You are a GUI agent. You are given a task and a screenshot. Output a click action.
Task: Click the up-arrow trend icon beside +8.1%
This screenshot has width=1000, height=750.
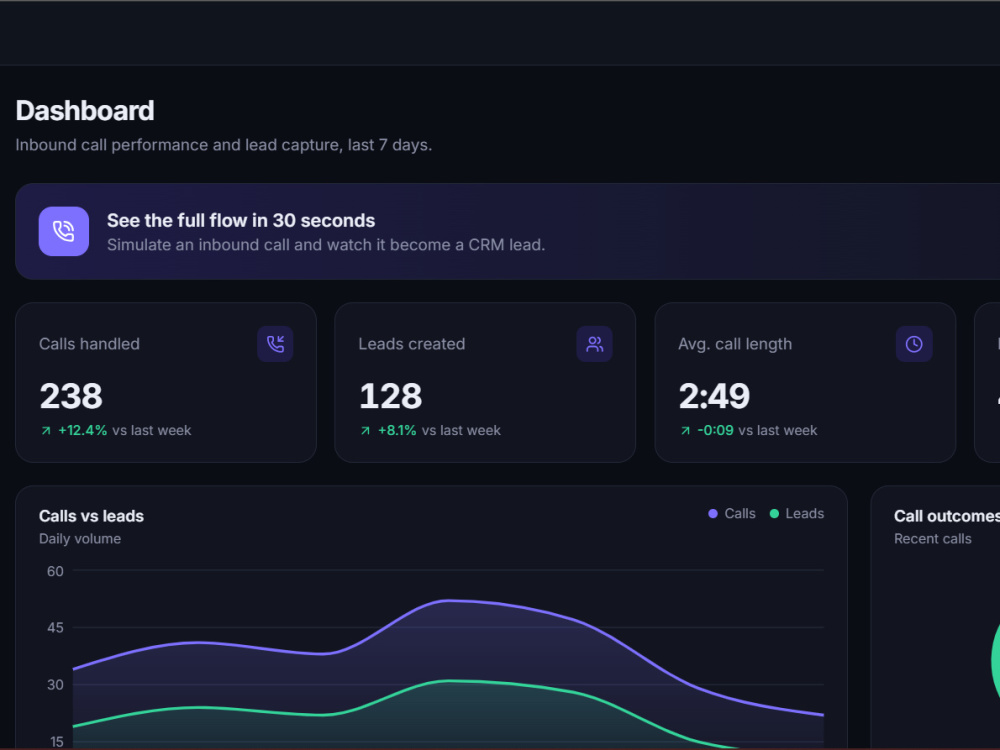[365, 430]
